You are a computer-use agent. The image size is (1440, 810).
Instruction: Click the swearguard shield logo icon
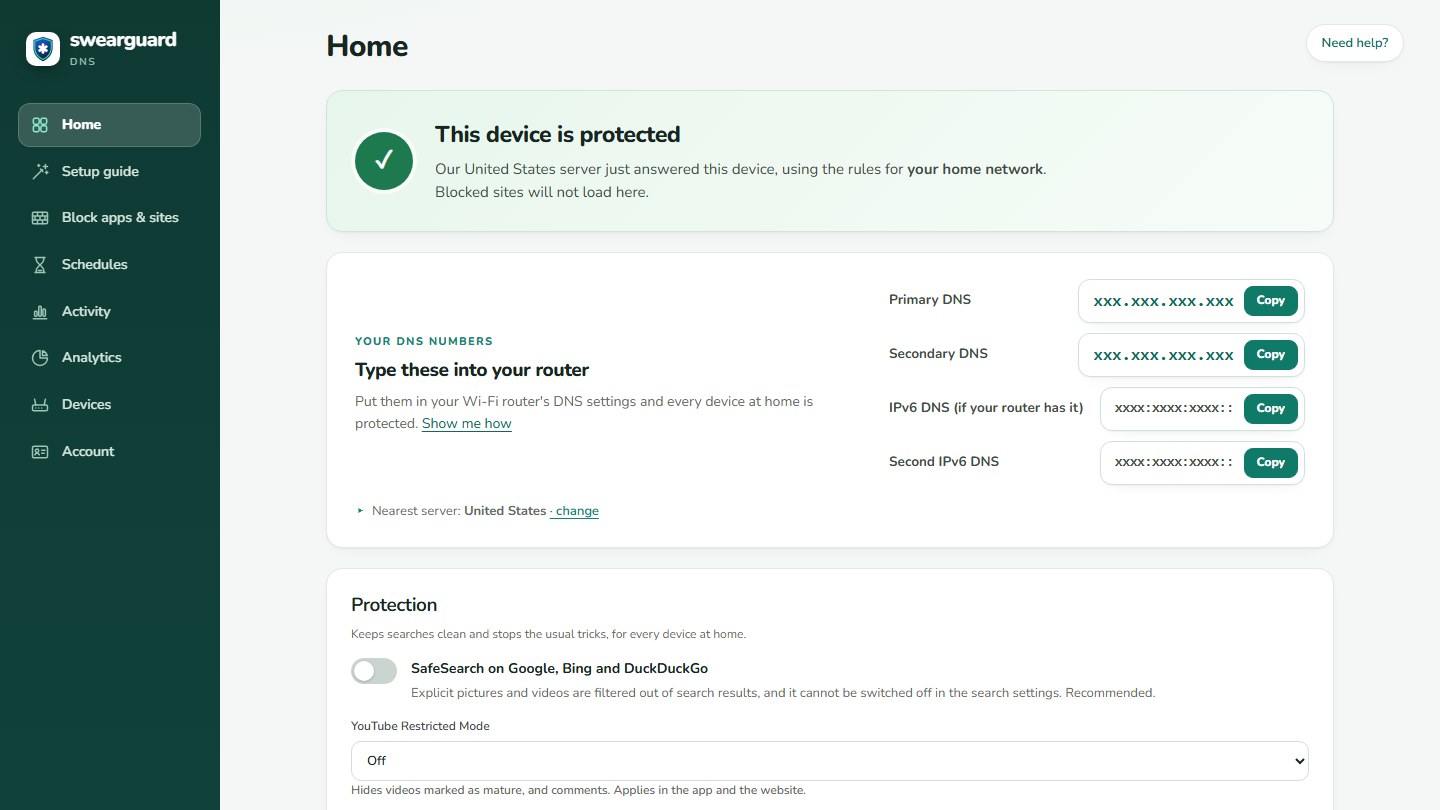pos(43,48)
